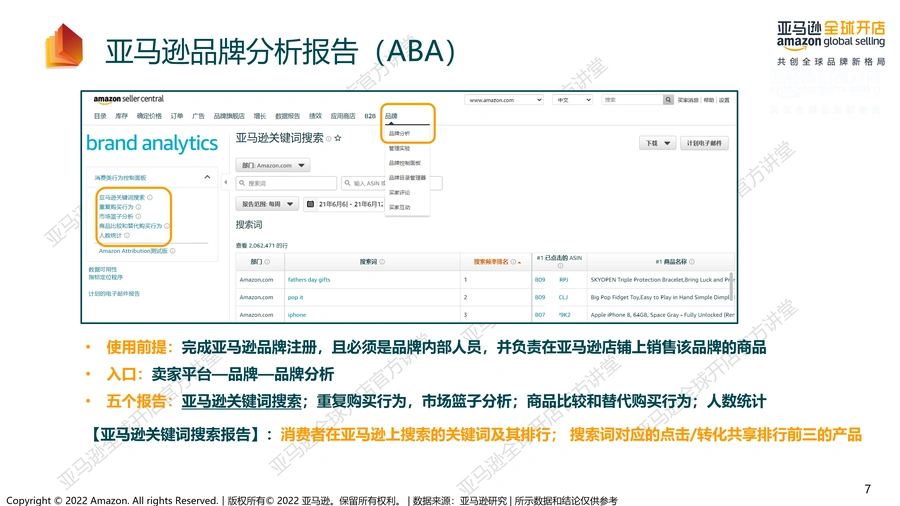The image size is (900, 506).
Task: Click info icon in 搜索词 column header
Action: 382,262
